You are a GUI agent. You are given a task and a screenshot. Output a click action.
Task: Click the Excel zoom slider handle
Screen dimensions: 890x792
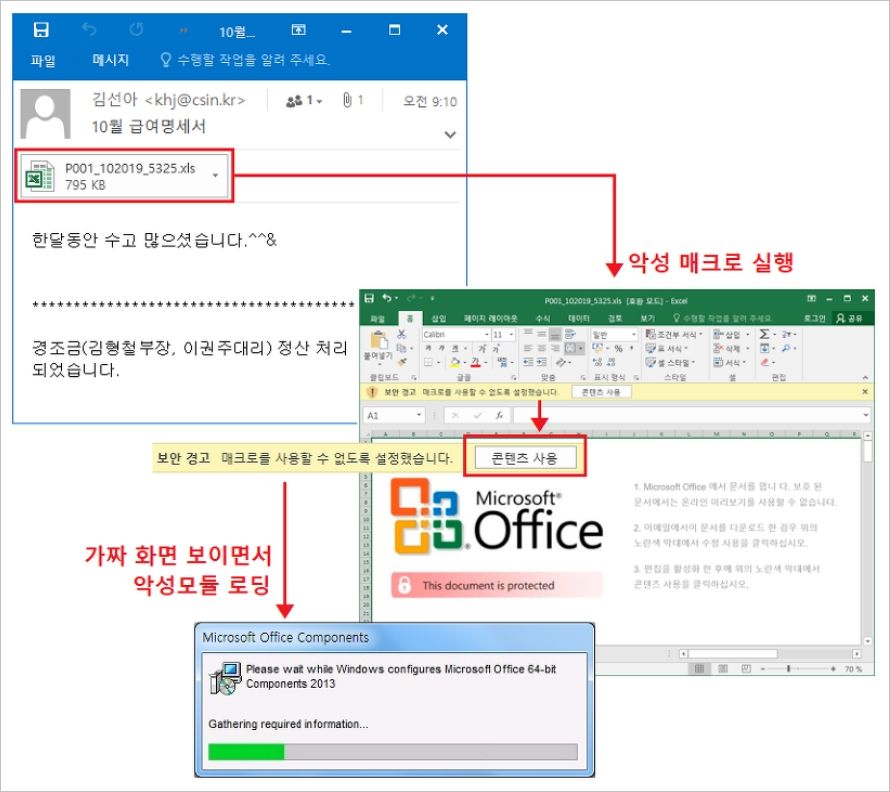point(788,668)
